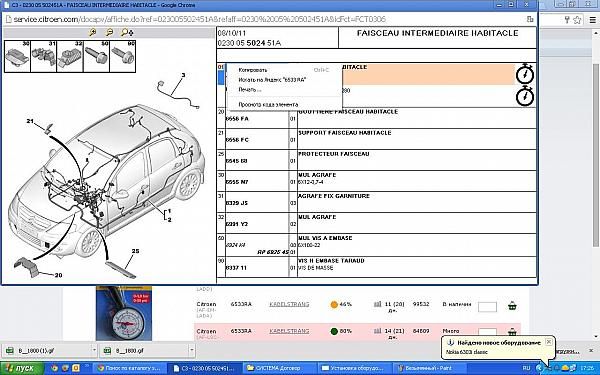Select part thumbnail number 30
The image size is (600, 375).
[x=17, y=56]
